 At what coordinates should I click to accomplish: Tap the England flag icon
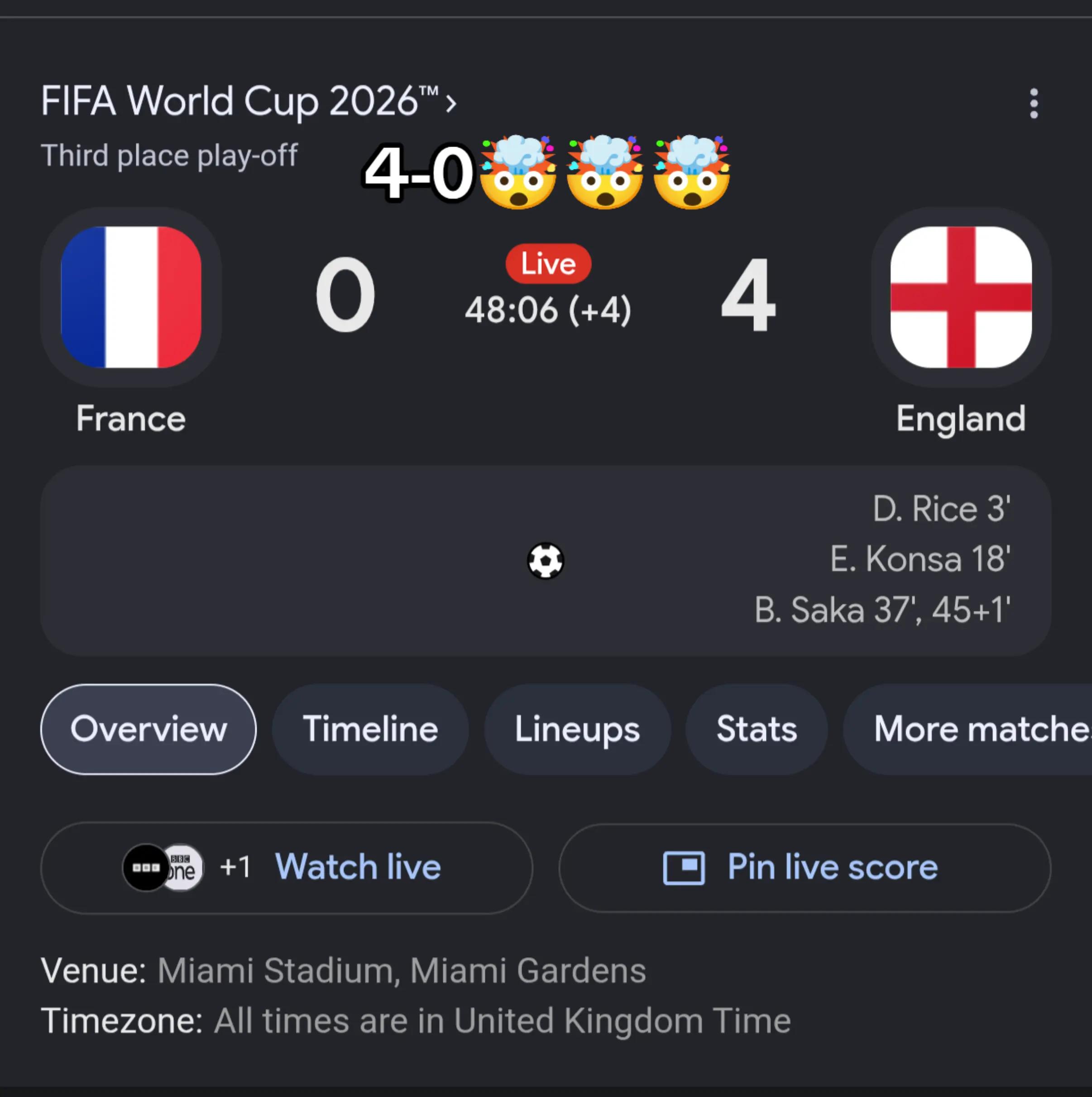(961, 297)
